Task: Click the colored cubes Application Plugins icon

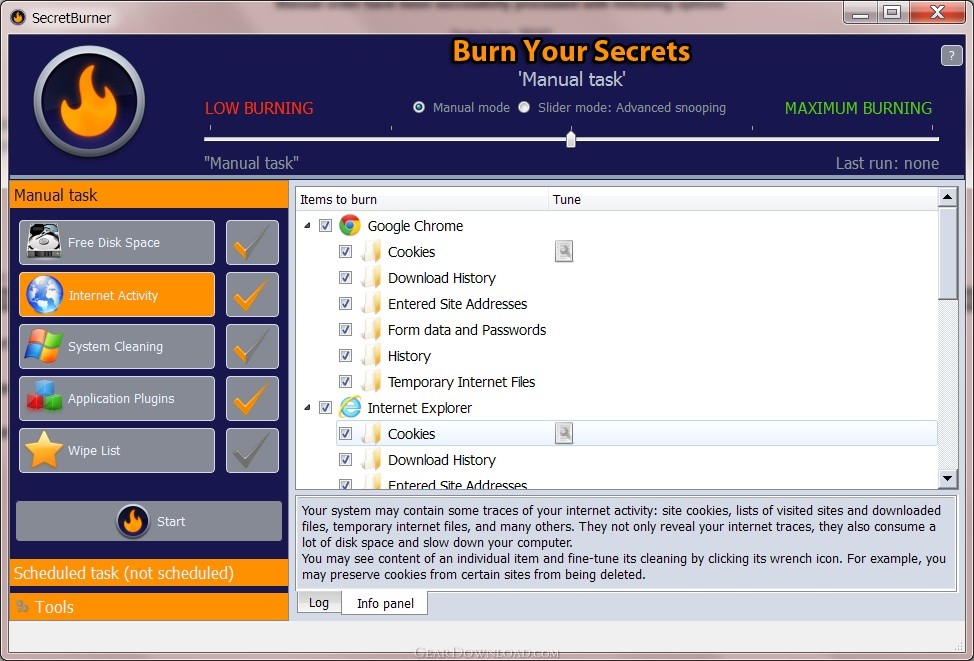Action: click(x=43, y=398)
